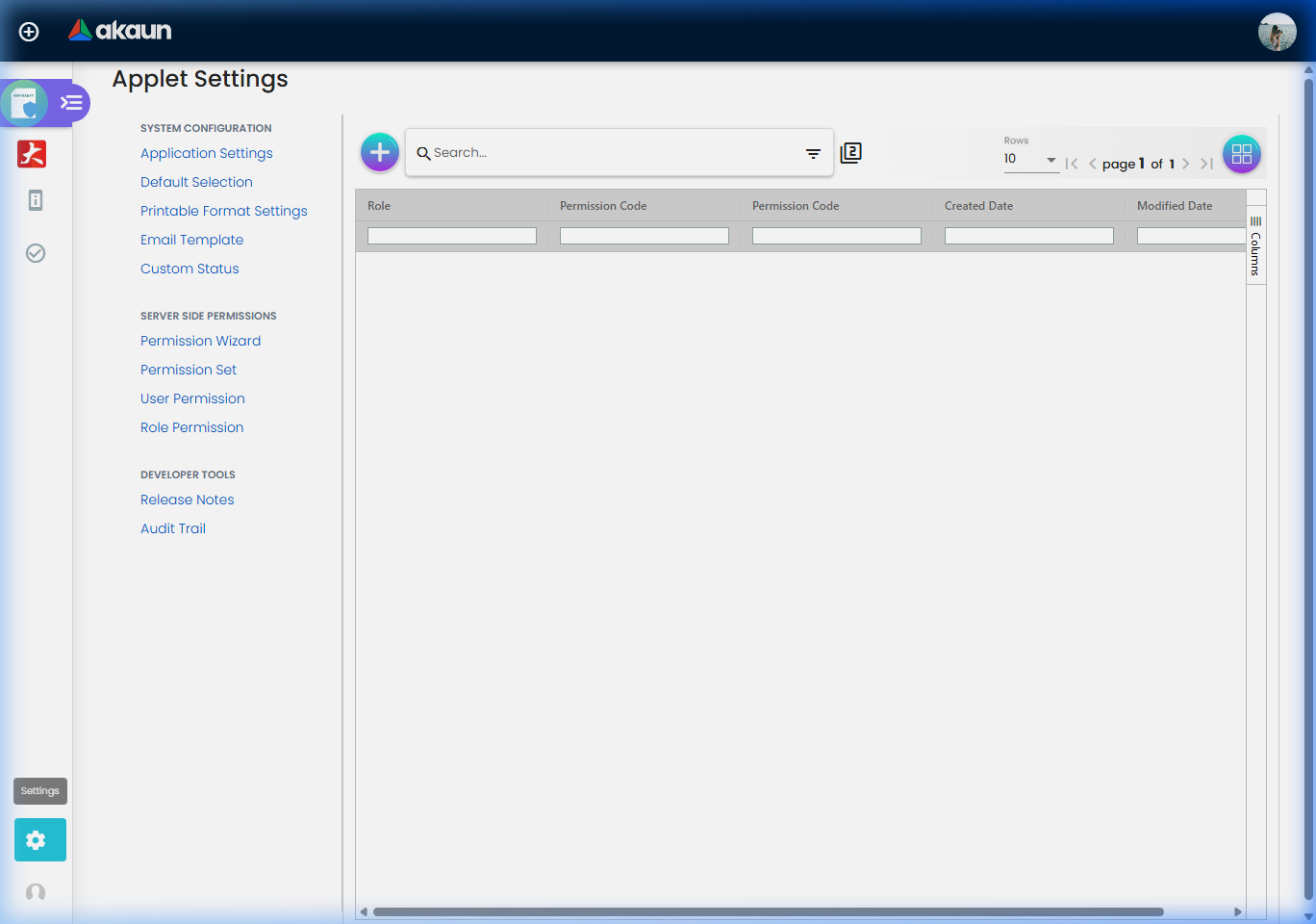Image resolution: width=1316 pixels, height=924 pixels.
Task: Click the info applet icon in sidebar
Action: (x=36, y=200)
